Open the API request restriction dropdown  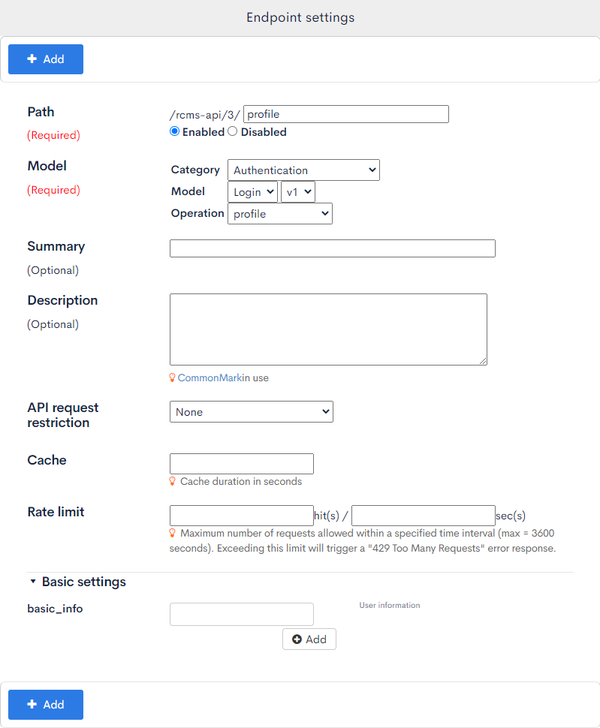click(x=251, y=412)
